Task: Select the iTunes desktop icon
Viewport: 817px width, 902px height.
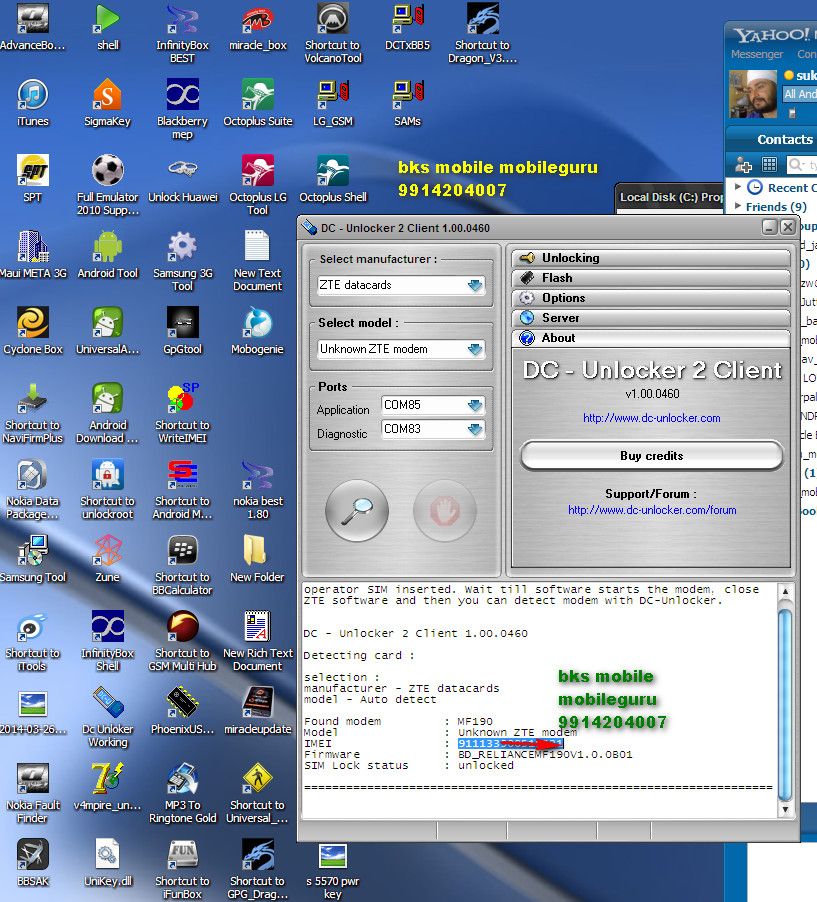Action: click(33, 102)
